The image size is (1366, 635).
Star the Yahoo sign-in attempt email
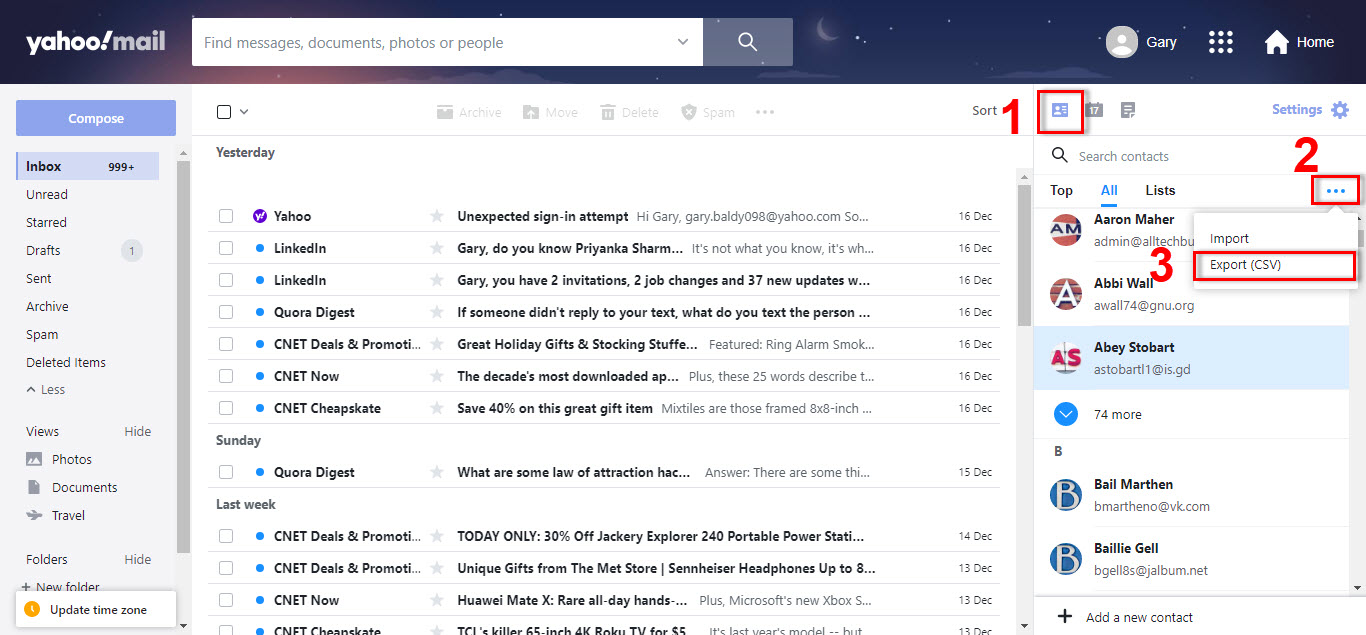click(x=436, y=216)
